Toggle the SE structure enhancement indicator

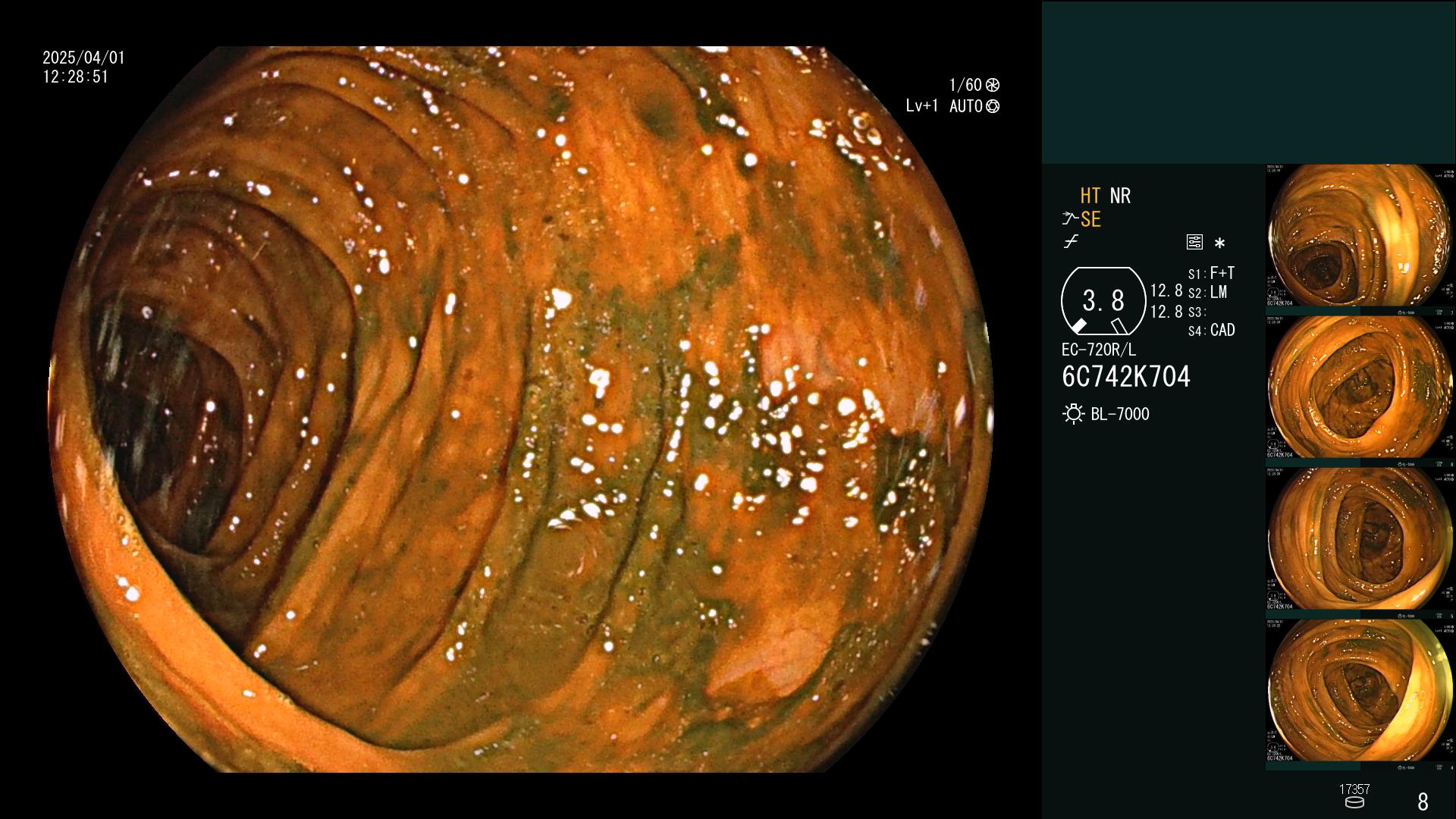pyautogui.click(x=1090, y=219)
